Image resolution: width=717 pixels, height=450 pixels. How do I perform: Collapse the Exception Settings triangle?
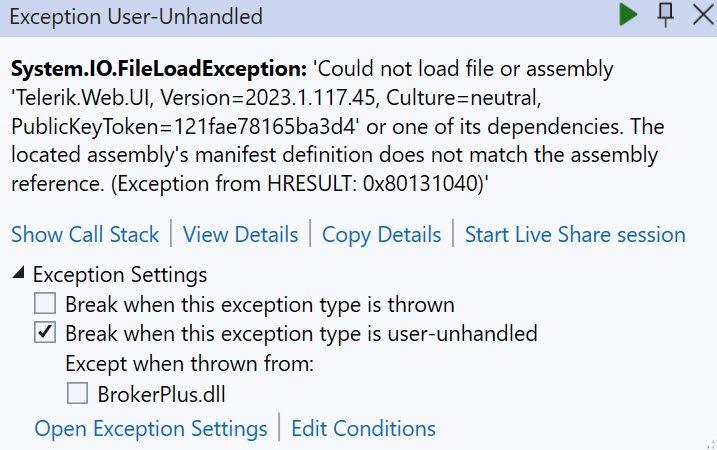[20, 274]
